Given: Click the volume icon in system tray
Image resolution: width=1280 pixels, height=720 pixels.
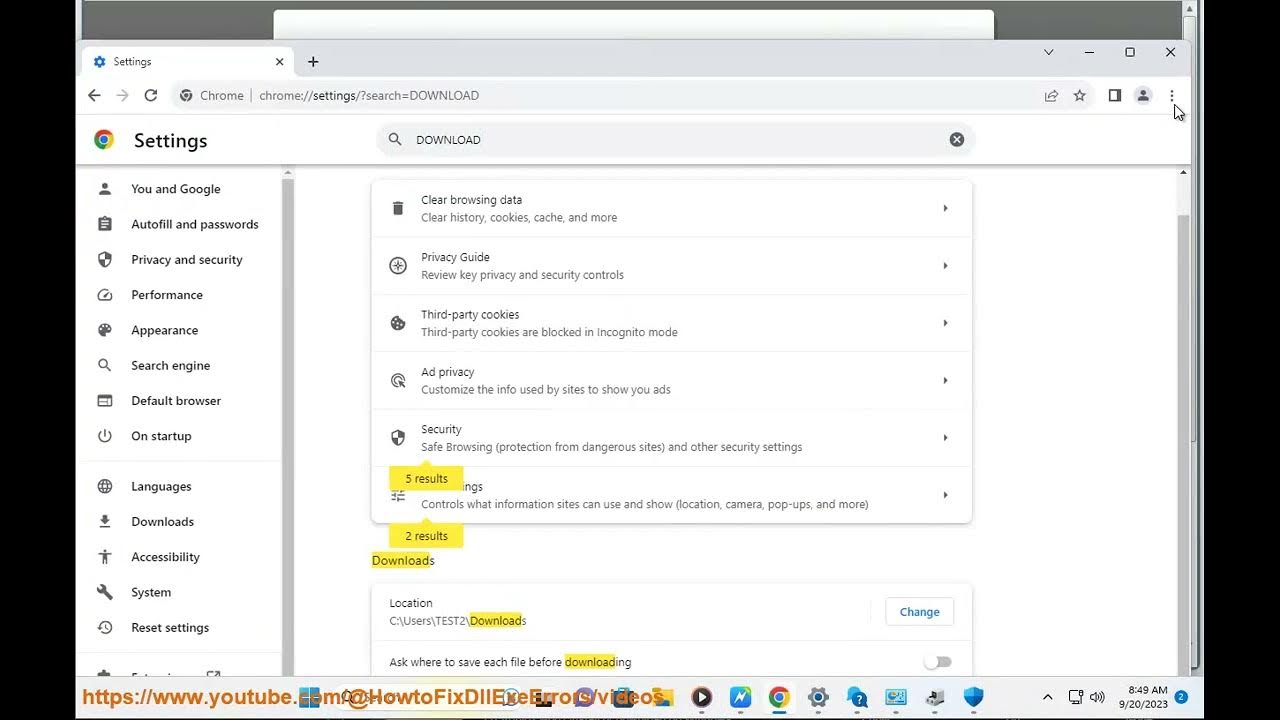Looking at the screenshot, I should (1097, 697).
